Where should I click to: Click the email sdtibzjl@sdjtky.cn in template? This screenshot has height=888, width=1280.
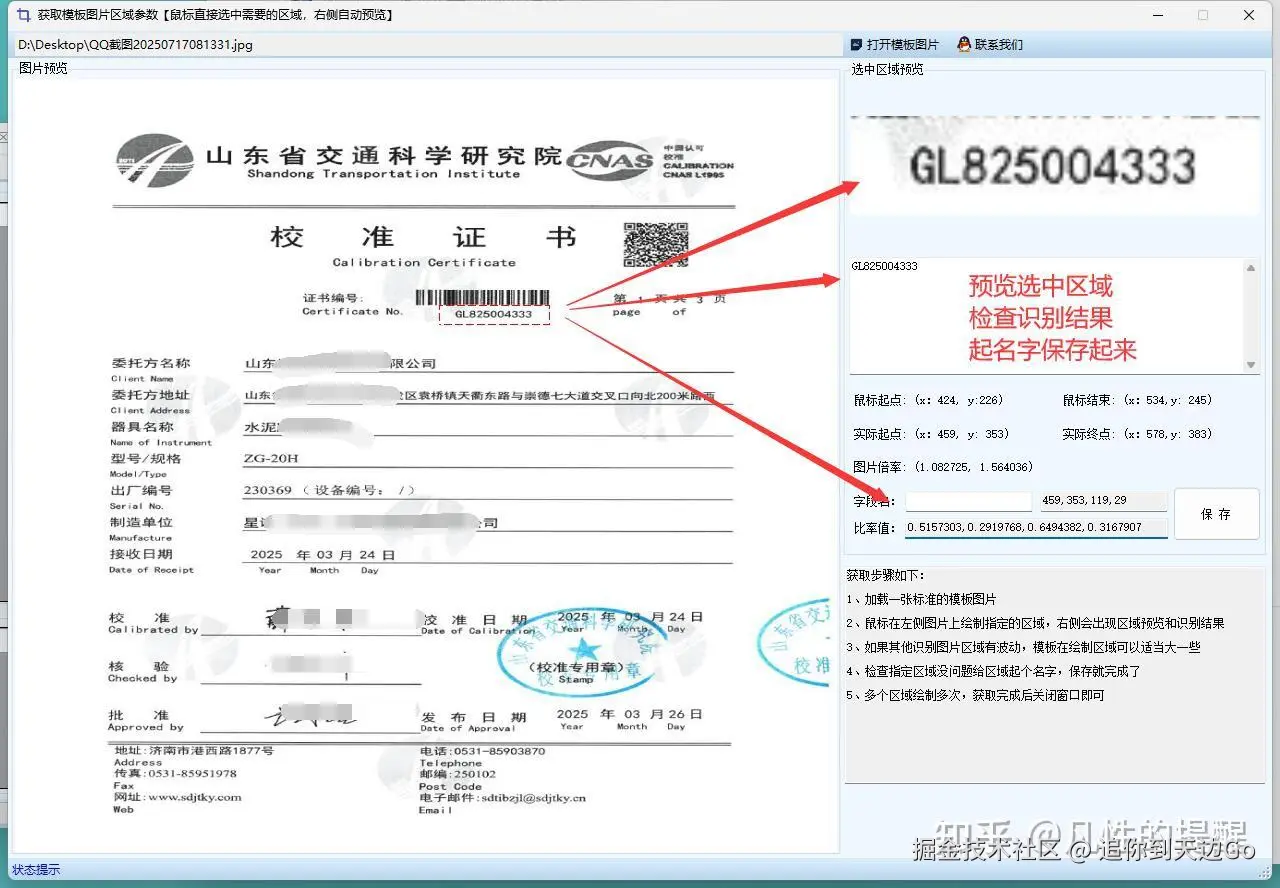[x=533, y=798]
